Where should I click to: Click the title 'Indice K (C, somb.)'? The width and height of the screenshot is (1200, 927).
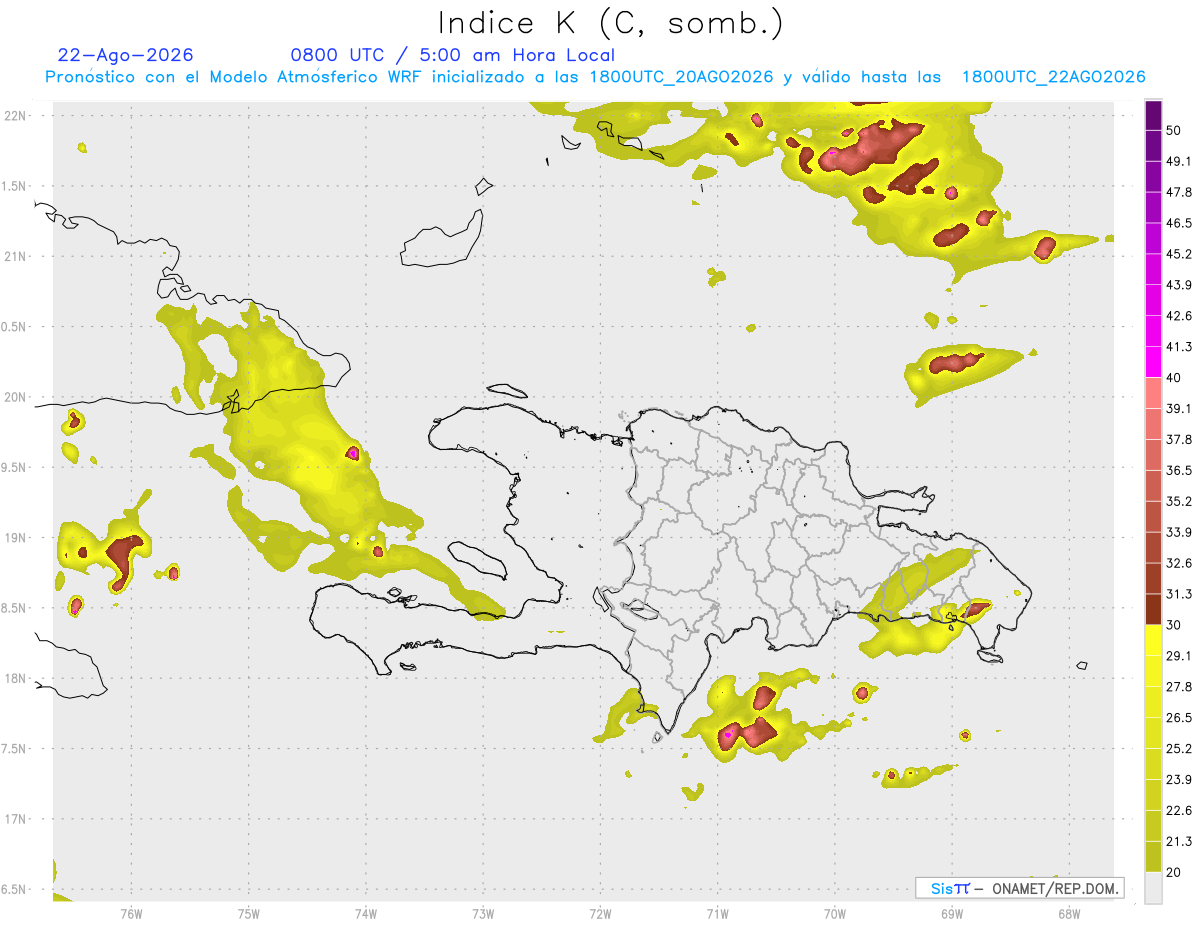point(610,24)
